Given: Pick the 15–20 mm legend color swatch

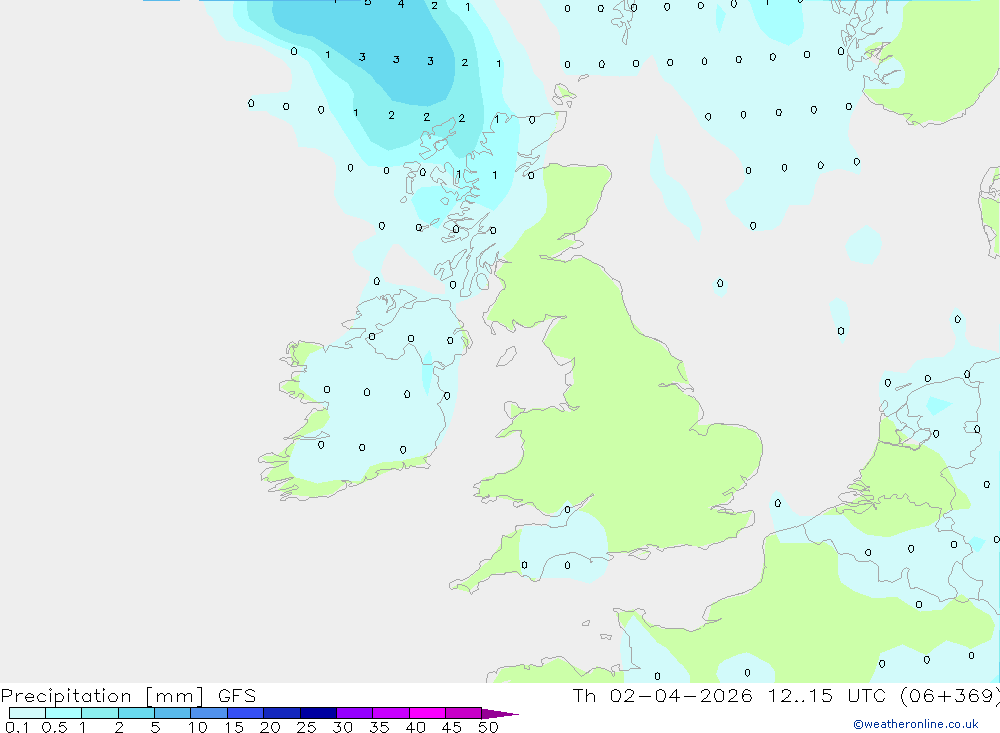Looking at the screenshot, I should coord(246,713).
